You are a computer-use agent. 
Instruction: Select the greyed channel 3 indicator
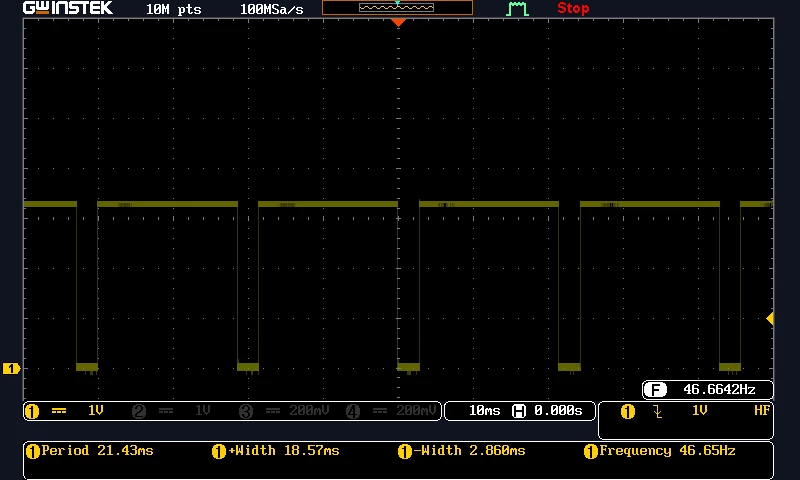[246, 411]
